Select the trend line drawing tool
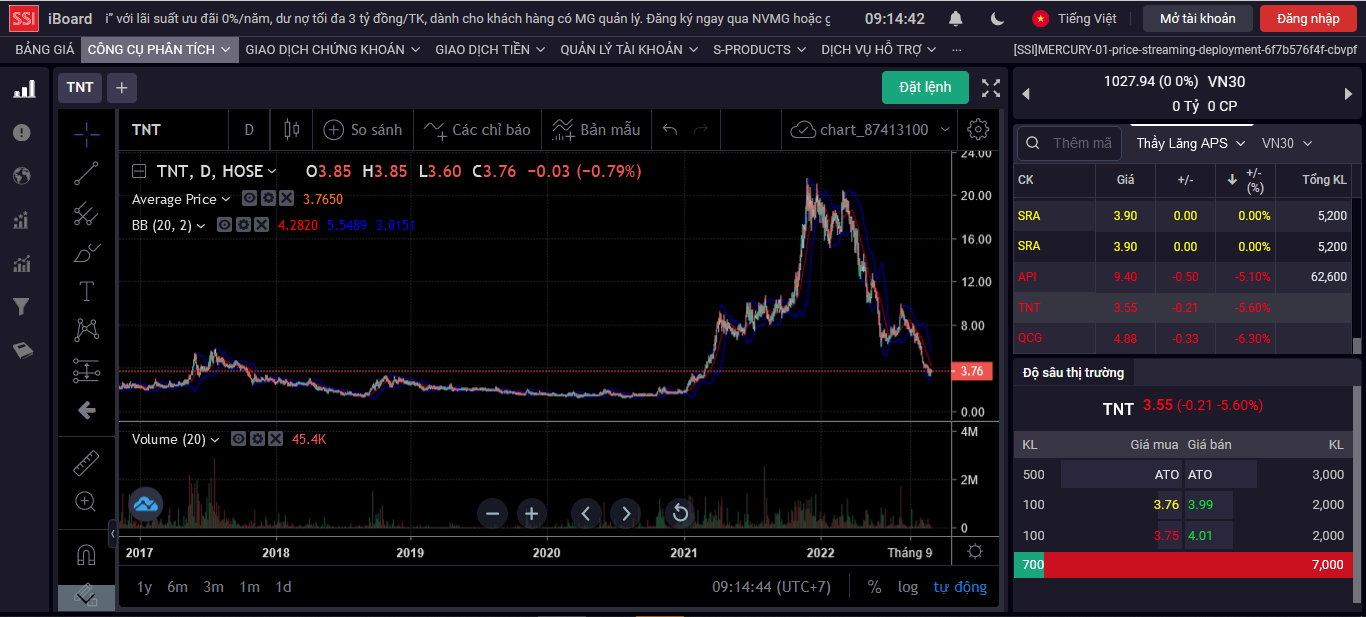Screen dimensions: 1366x617 (87, 173)
